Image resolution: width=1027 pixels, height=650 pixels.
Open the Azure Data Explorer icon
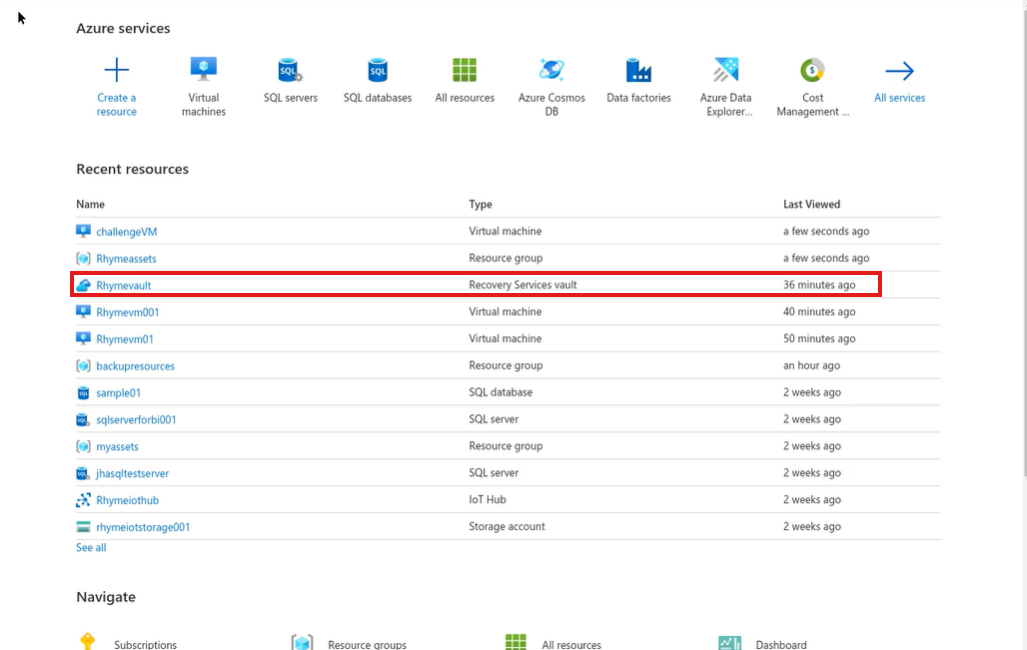tap(726, 70)
